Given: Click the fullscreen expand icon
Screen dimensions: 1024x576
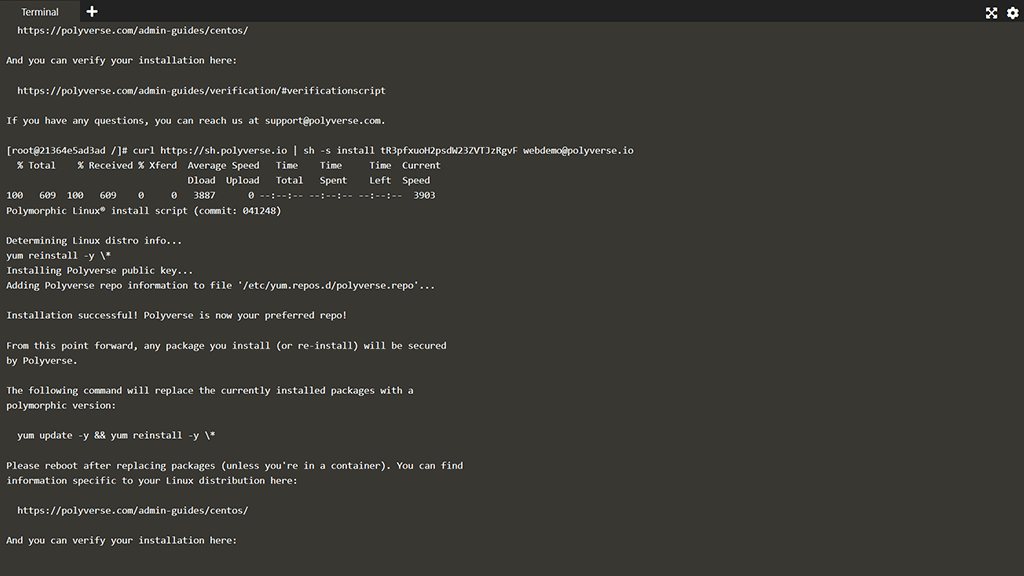Looking at the screenshot, I should point(991,13).
